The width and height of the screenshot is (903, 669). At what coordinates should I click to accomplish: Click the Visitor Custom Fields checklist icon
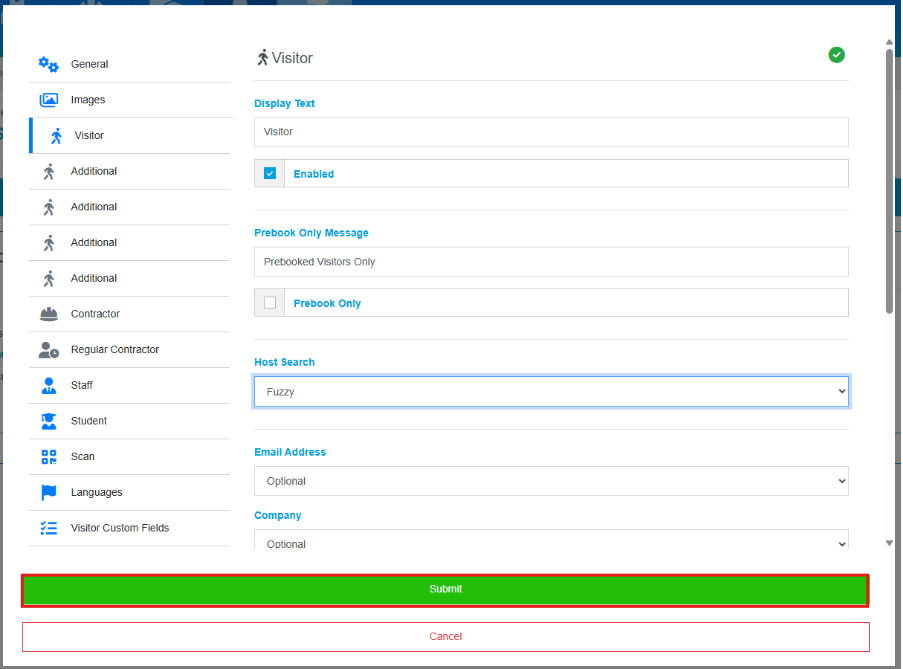click(x=48, y=529)
